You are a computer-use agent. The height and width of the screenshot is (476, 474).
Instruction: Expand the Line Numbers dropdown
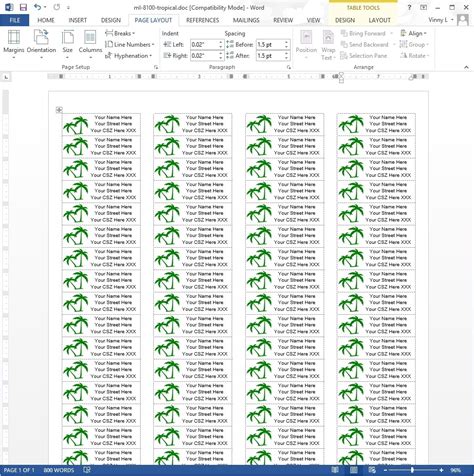130,44
